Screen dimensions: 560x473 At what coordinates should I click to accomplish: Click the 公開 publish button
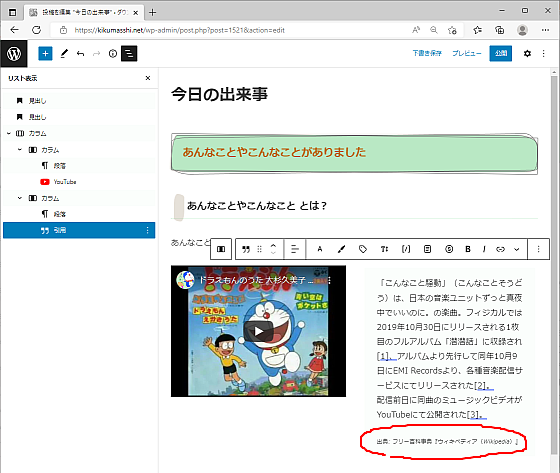coord(501,53)
